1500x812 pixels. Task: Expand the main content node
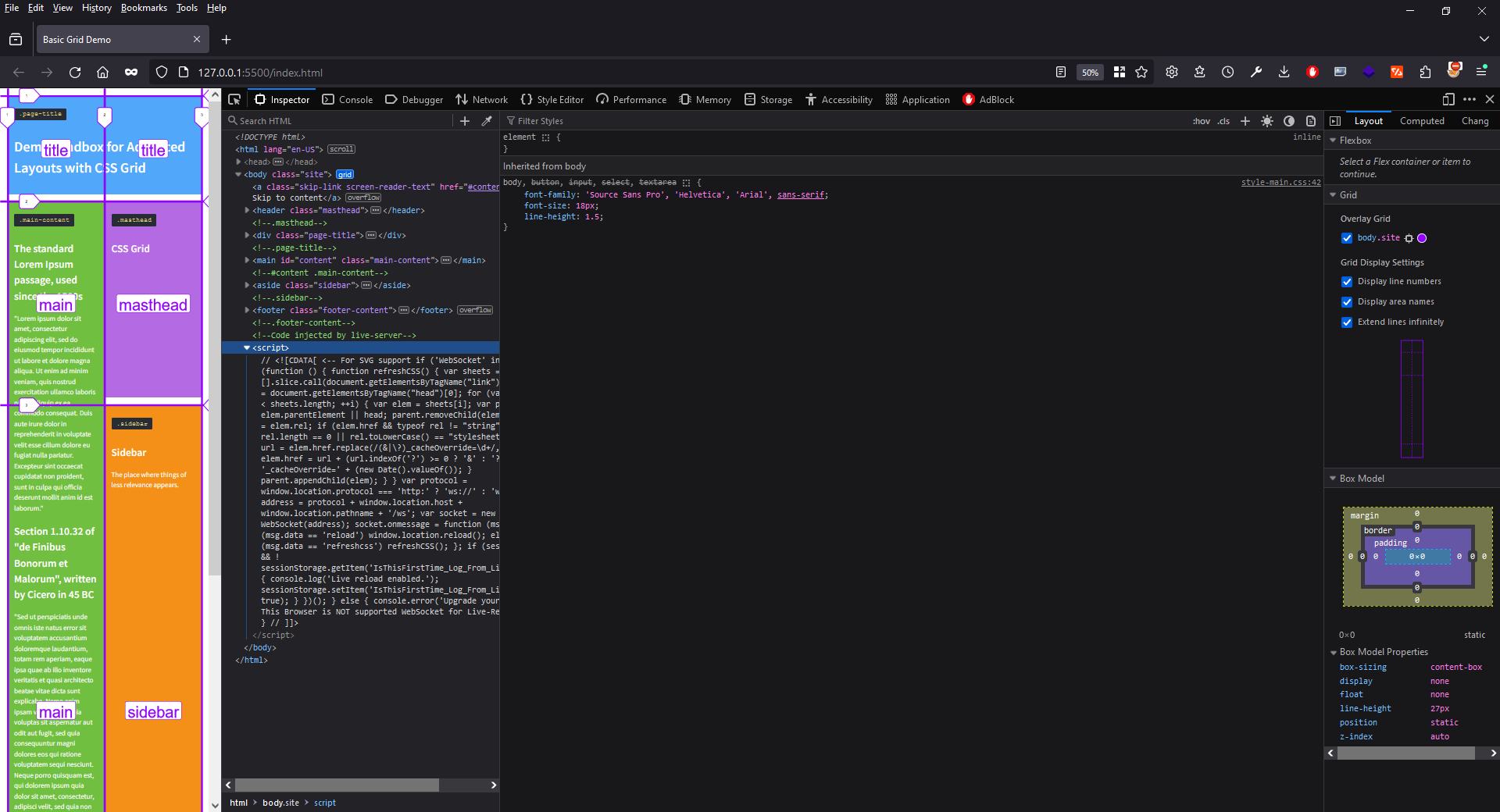247,260
